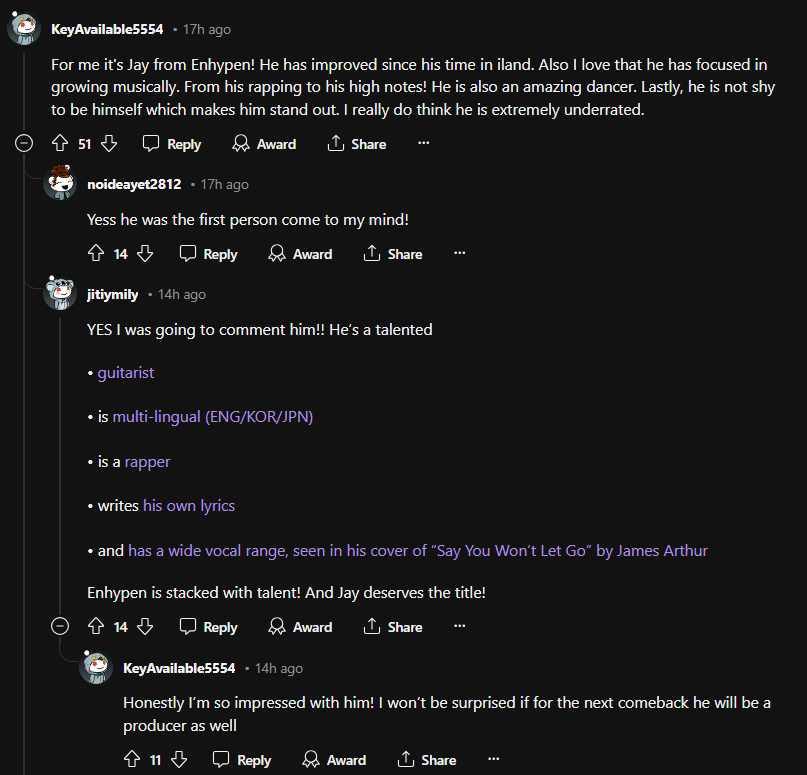
Task: Share the top comment by KeyAvailable5554
Action: 356,143
